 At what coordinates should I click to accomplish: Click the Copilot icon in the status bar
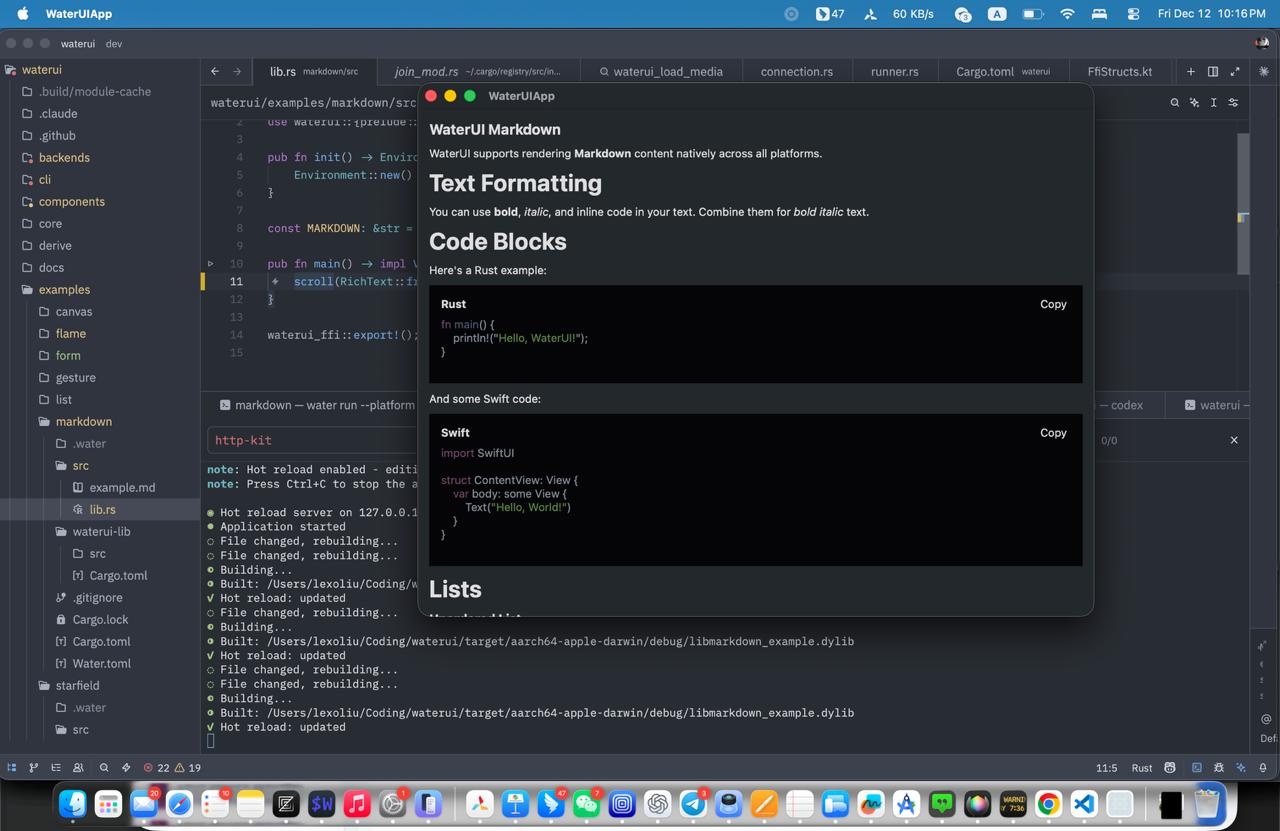(1170, 768)
